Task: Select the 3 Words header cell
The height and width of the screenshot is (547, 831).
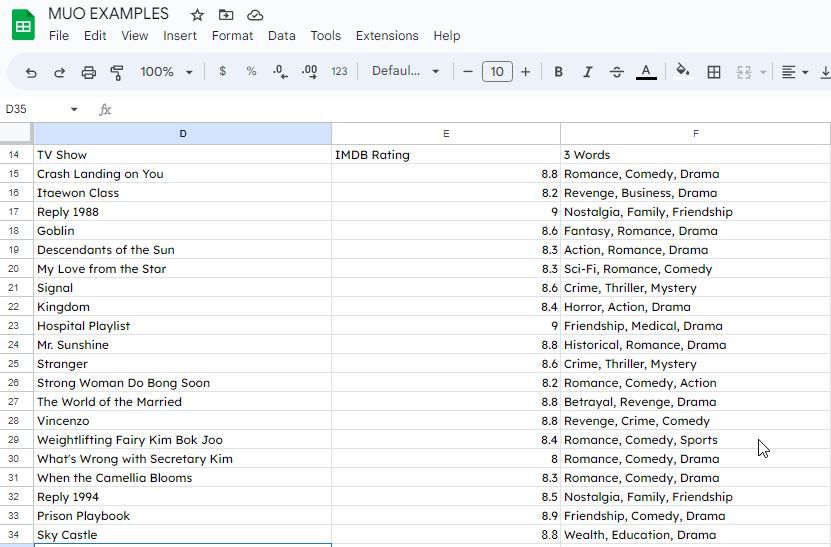Action: click(695, 155)
